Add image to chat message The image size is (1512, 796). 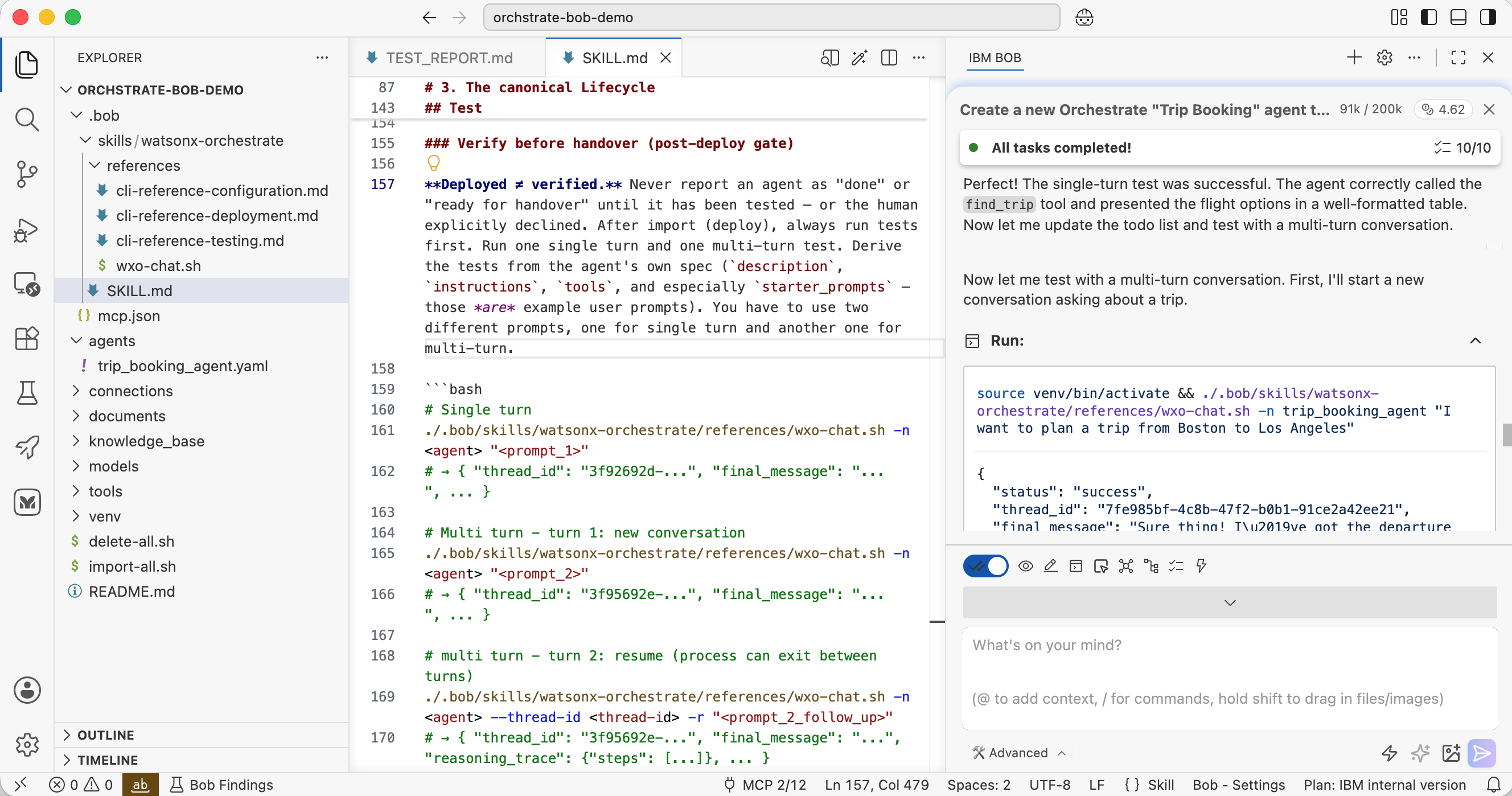click(1451, 753)
